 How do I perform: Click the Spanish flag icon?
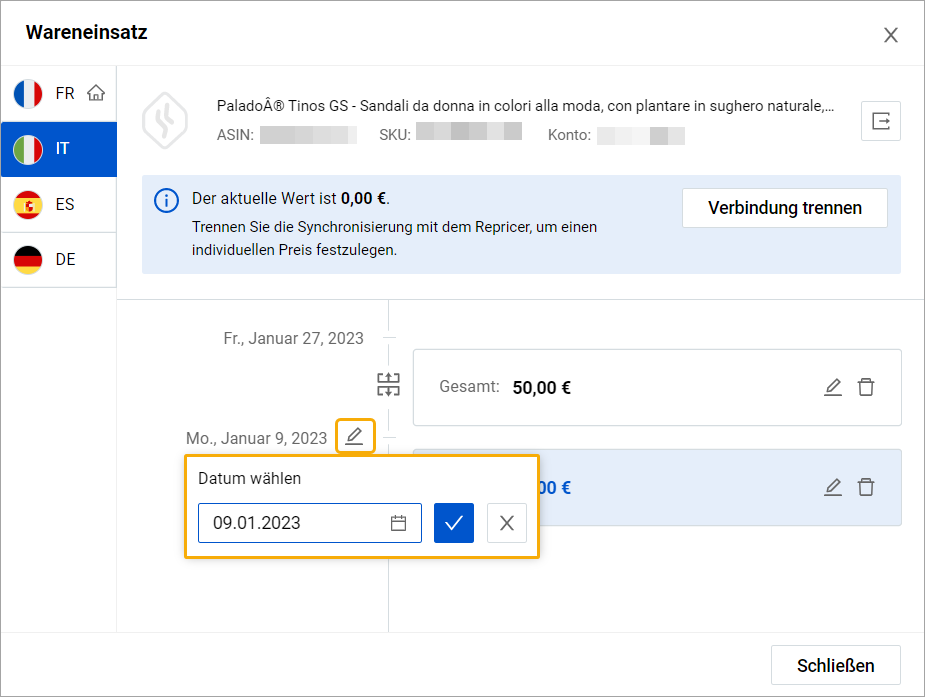[x=28, y=205]
